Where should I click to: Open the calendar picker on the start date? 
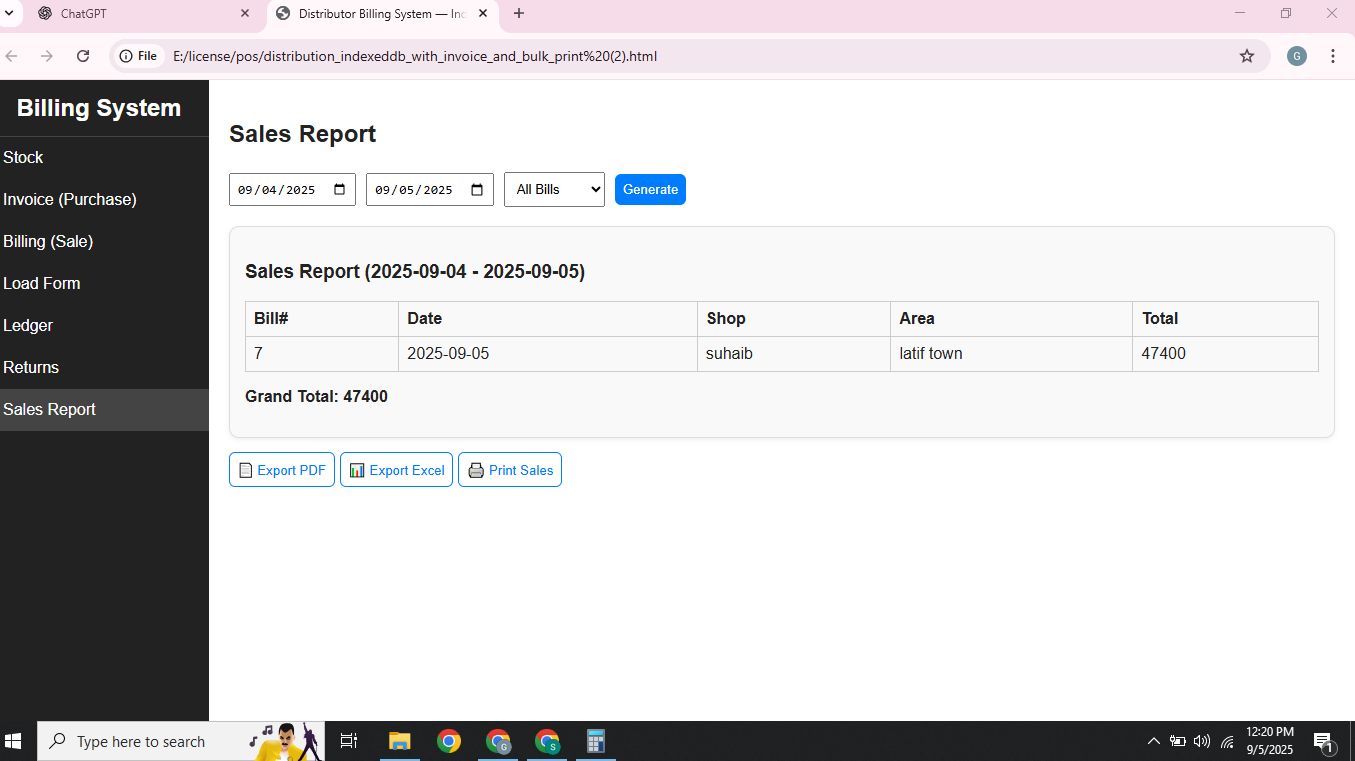point(340,189)
